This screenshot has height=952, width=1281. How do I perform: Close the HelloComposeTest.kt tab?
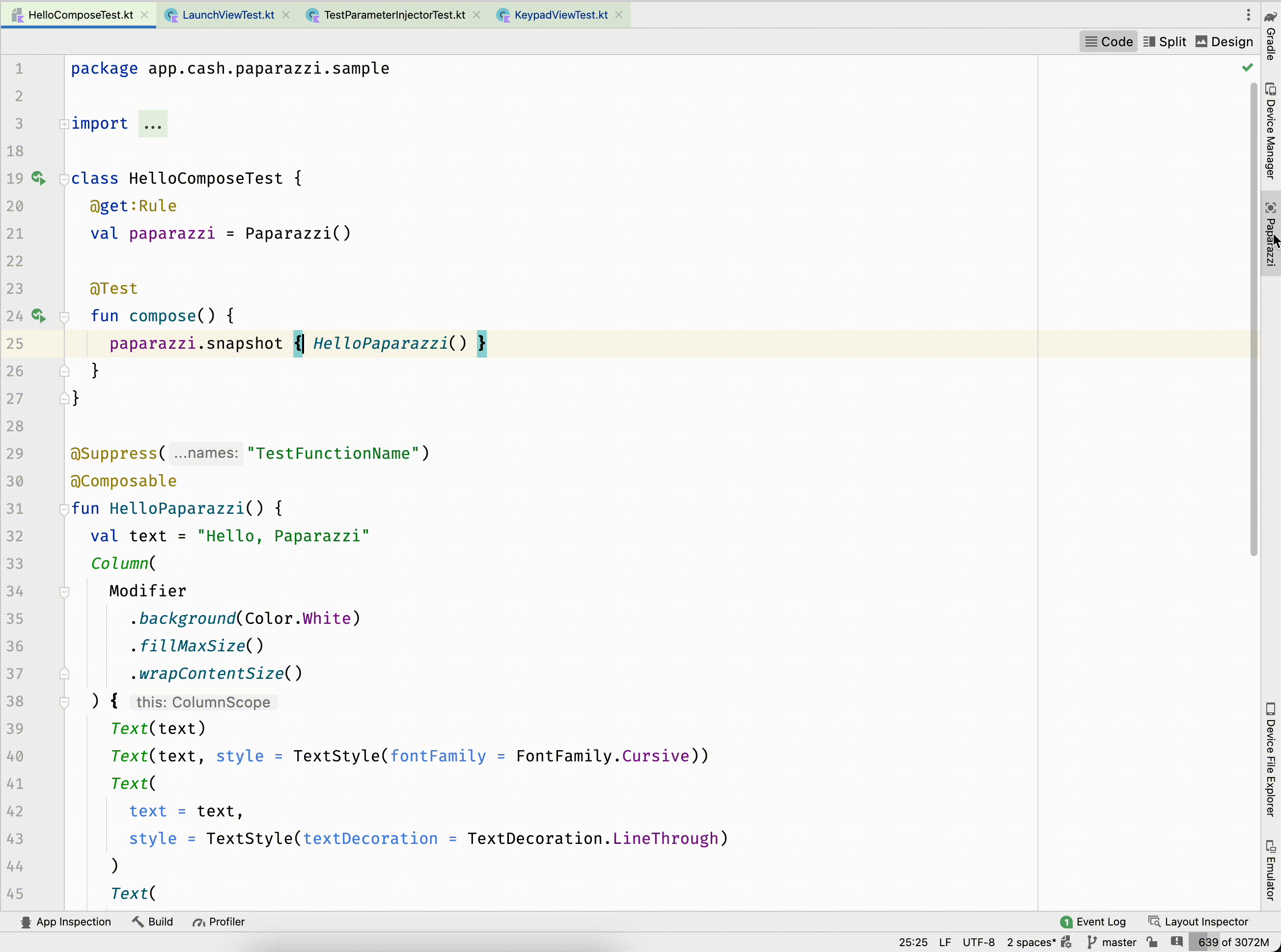(144, 15)
